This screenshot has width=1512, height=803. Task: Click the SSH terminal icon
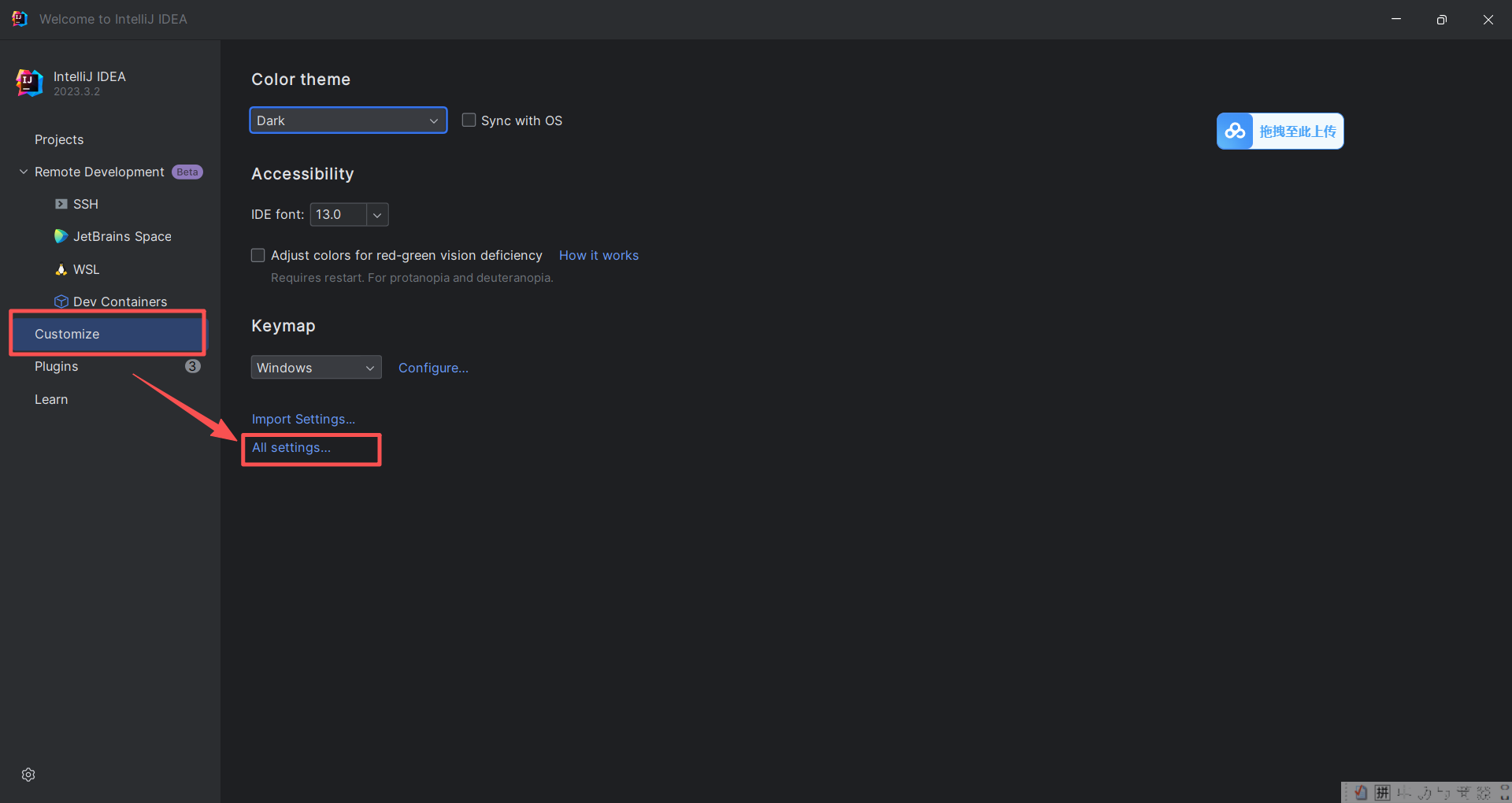pyautogui.click(x=61, y=204)
